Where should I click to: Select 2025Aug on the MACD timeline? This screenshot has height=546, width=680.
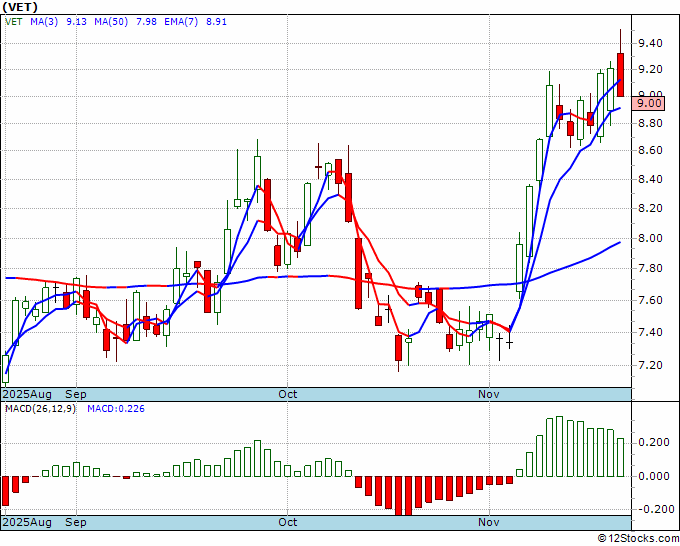tap(27, 522)
